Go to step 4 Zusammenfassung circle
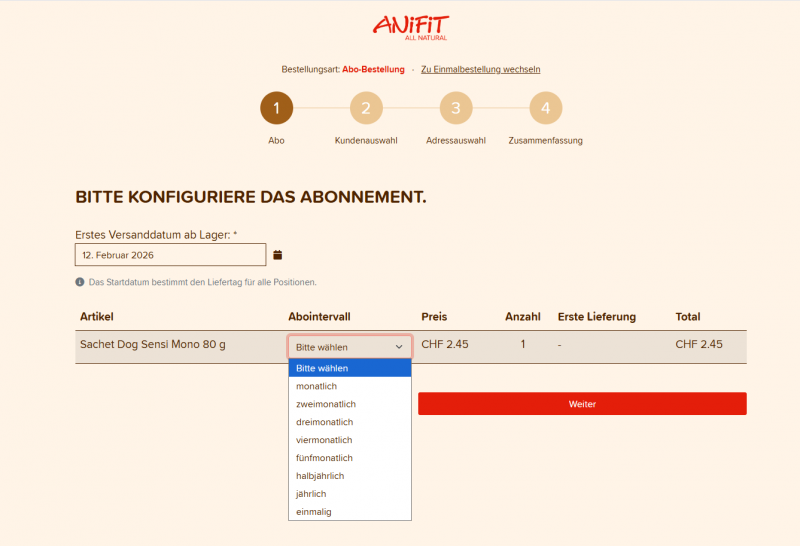The height and width of the screenshot is (546, 800). [x=545, y=108]
